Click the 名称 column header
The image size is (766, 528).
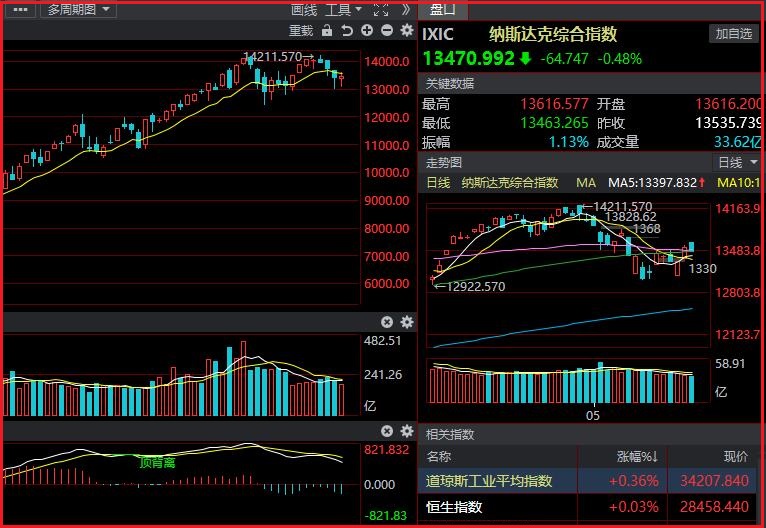coord(438,457)
